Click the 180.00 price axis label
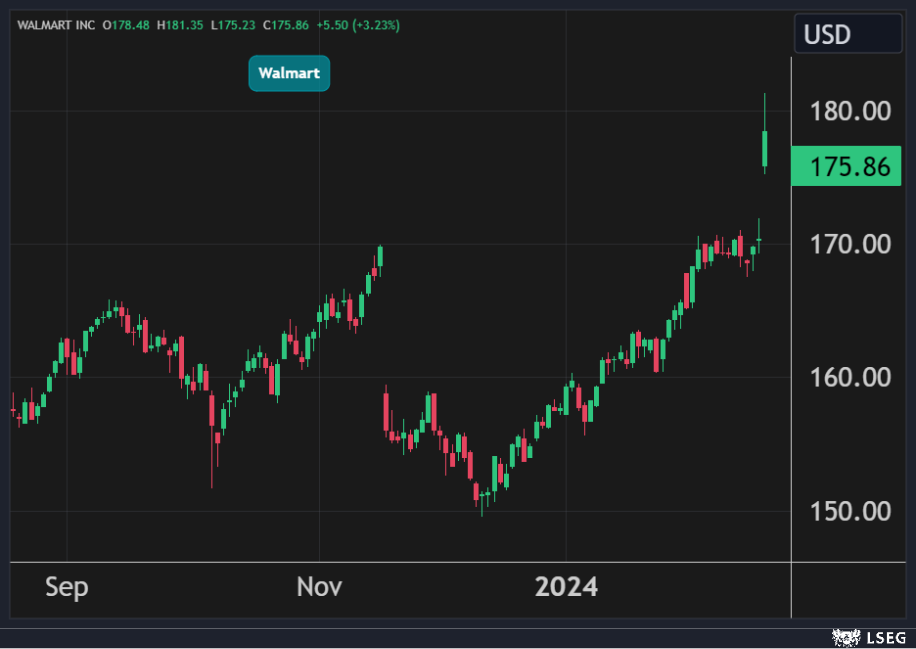 [x=850, y=111]
